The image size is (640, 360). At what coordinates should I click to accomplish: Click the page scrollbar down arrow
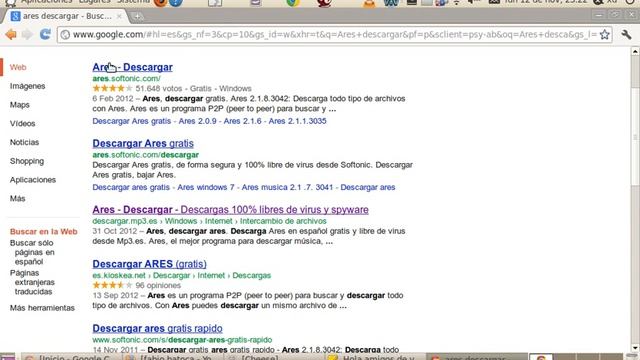635,348
